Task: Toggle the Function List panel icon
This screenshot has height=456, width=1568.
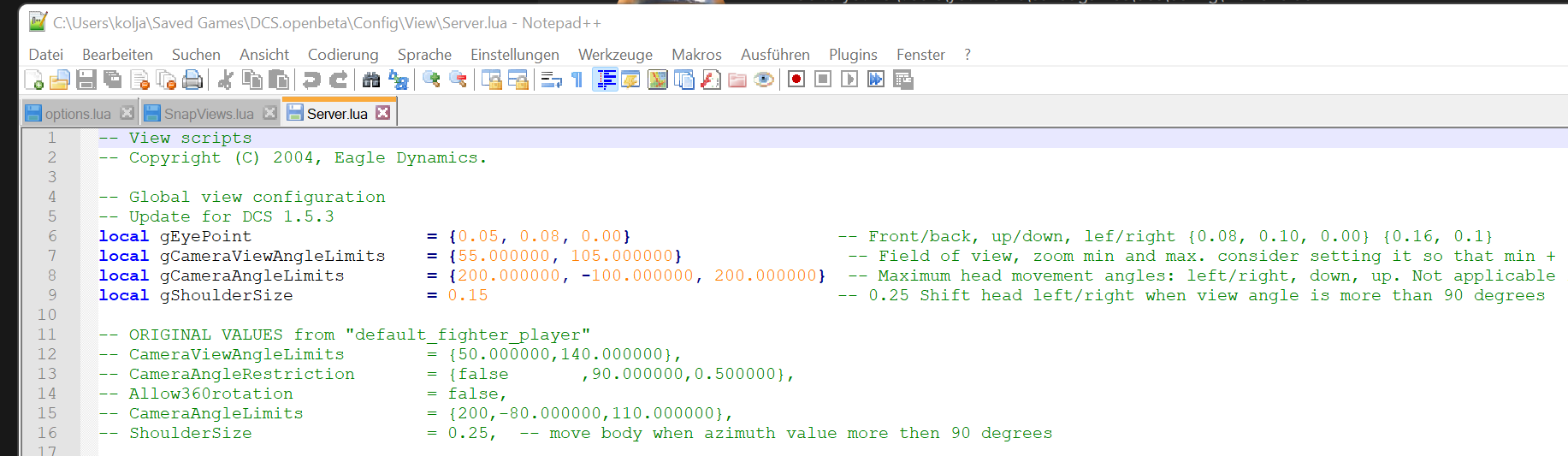Action: [x=711, y=80]
